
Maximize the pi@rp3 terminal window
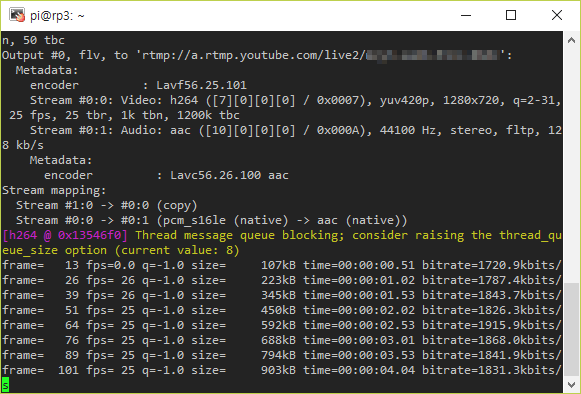pos(511,15)
